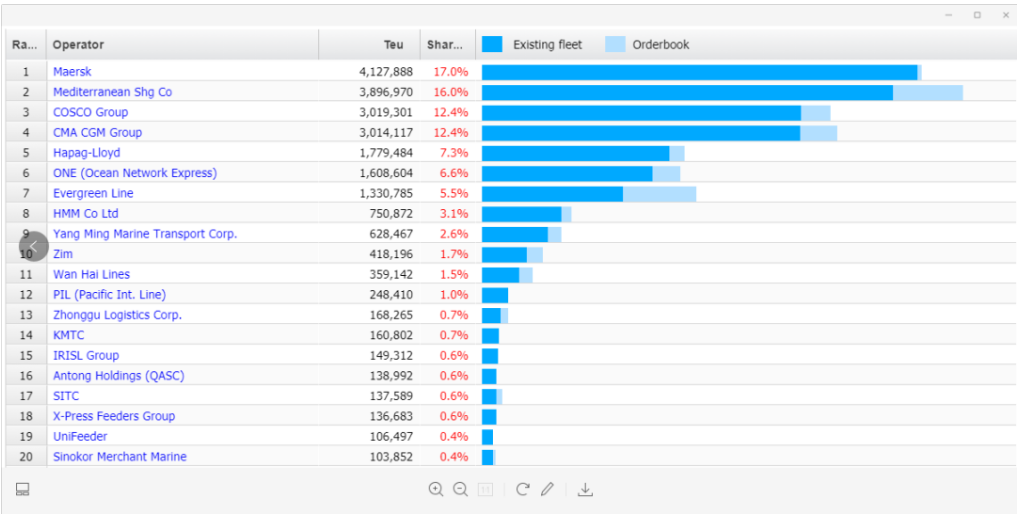Image resolution: width=1021 pixels, height=517 pixels.
Task: Select the Teu value 4,127,888
Action: pos(385,72)
